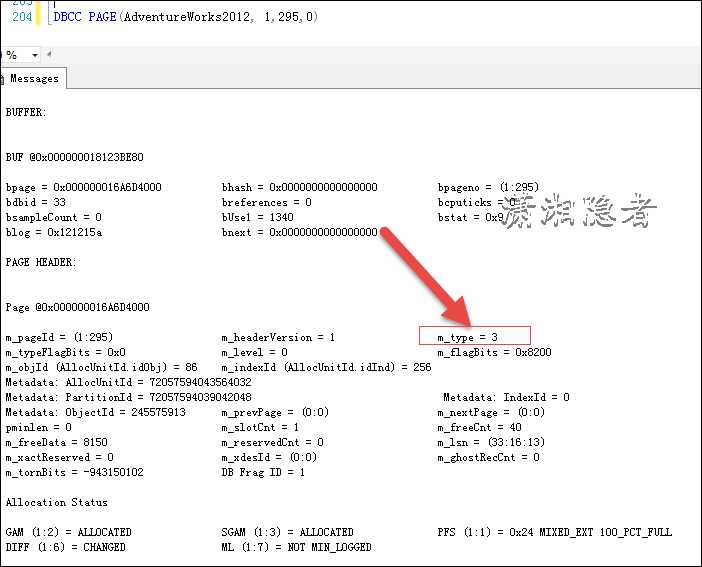Click PFS (1:1) = 0x24 MIXED_EXT line

coord(555,533)
